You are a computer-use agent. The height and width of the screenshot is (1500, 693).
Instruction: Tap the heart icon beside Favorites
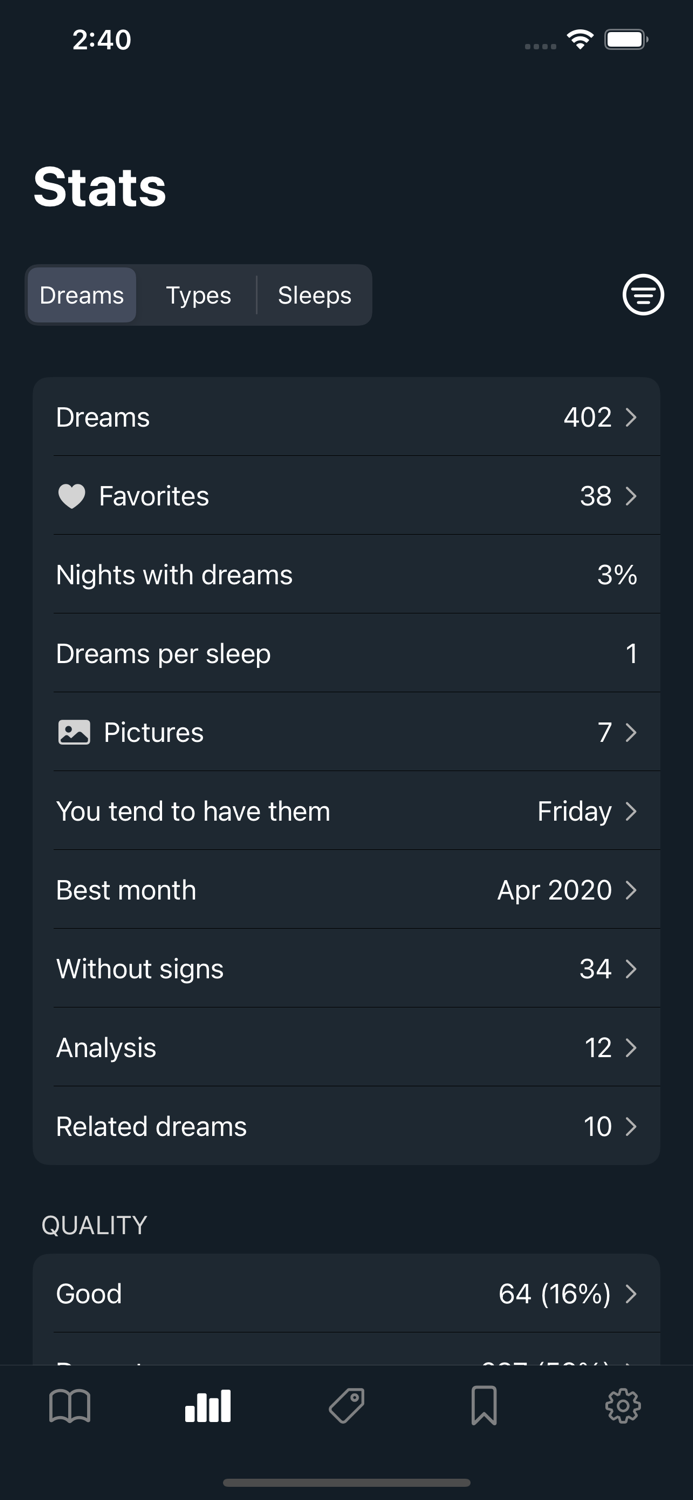click(x=70, y=495)
